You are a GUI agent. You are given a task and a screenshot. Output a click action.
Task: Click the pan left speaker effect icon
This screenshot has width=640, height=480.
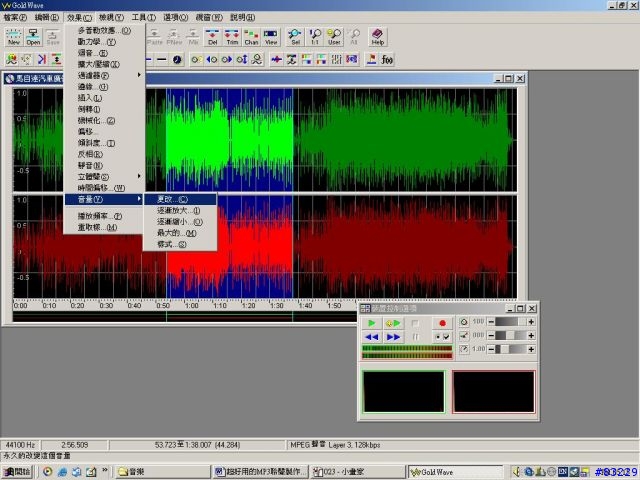click(x=212, y=60)
